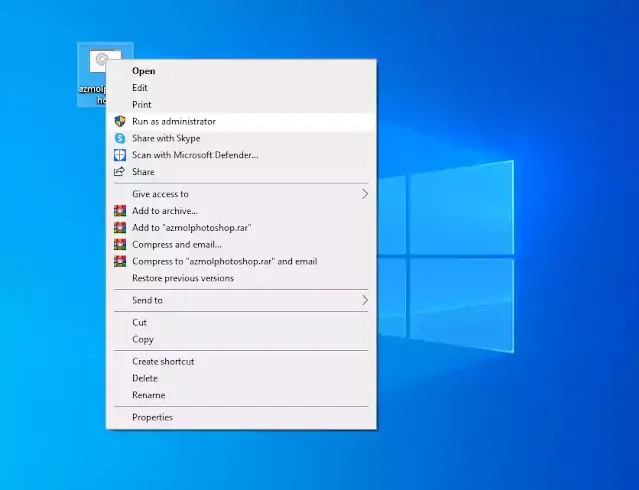
Task: Open Properties from the context menu
Action: tap(241, 417)
